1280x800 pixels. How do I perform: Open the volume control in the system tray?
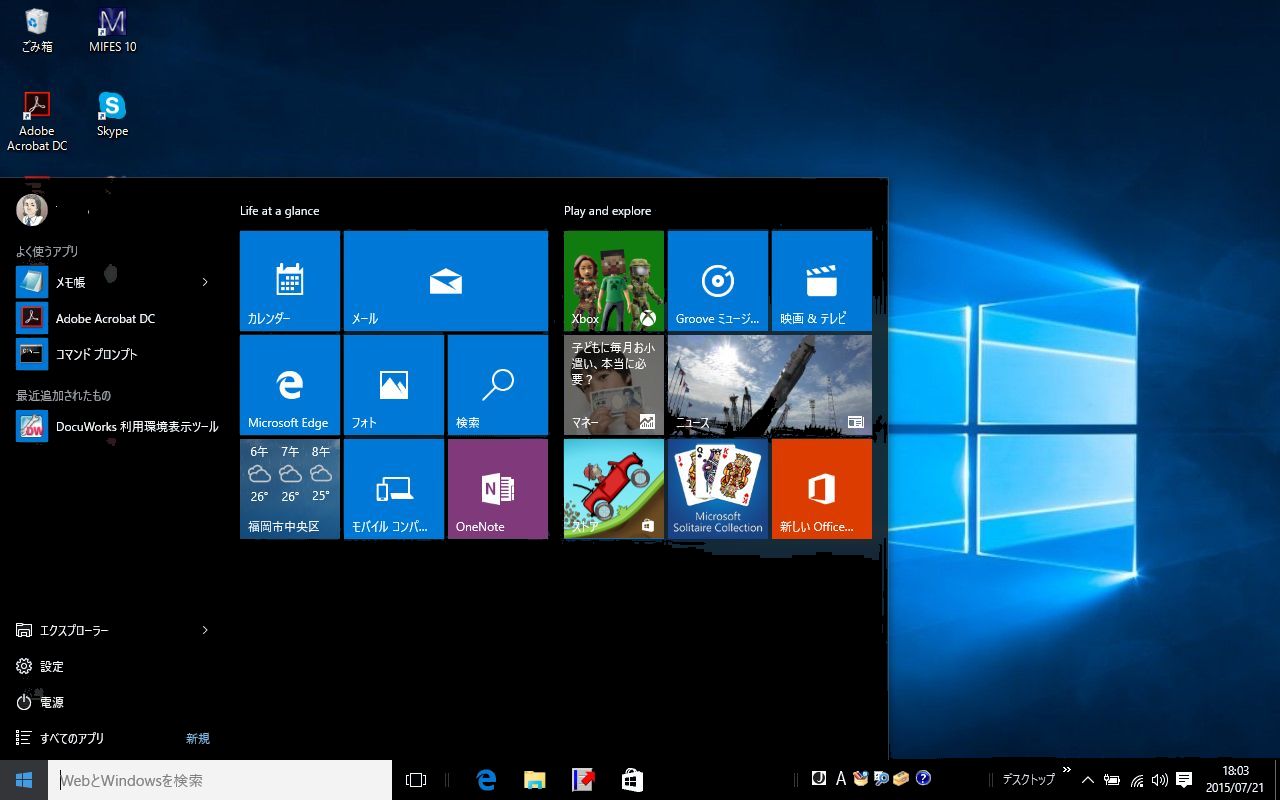(1159, 780)
